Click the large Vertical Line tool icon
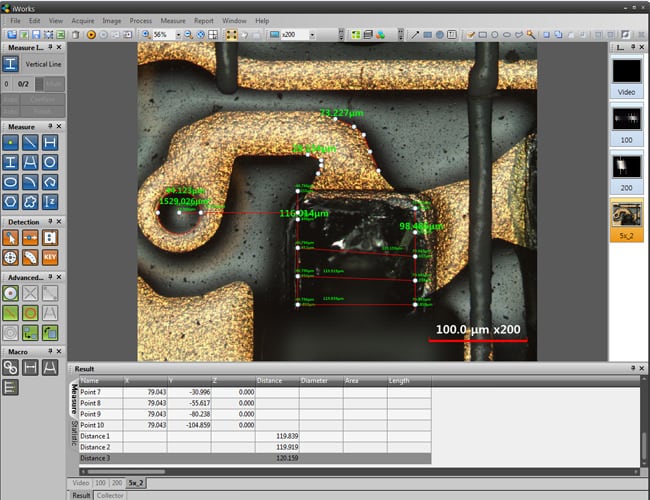 [x=11, y=64]
